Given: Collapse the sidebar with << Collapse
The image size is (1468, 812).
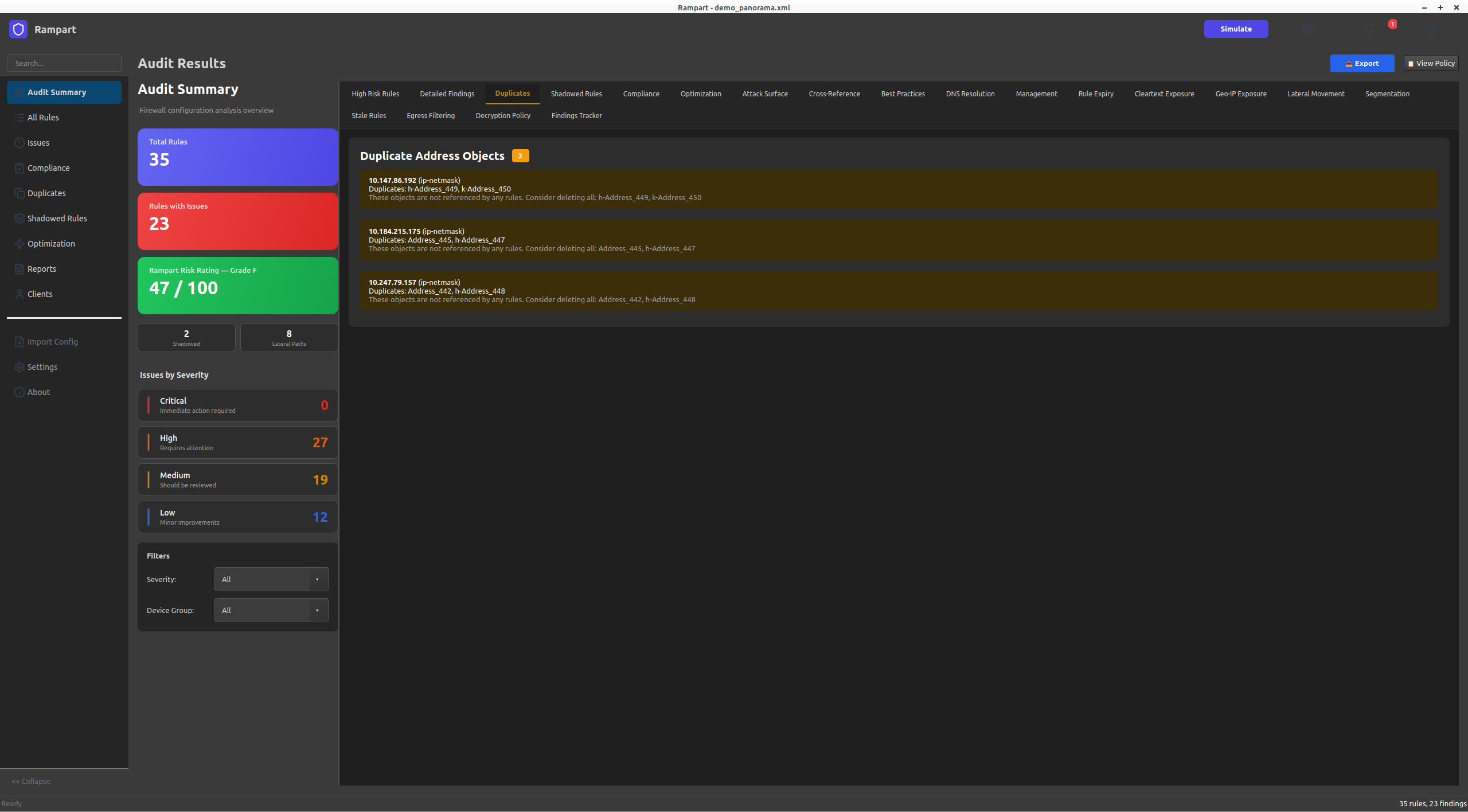Looking at the screenshot, I should (x=31, y=781).
